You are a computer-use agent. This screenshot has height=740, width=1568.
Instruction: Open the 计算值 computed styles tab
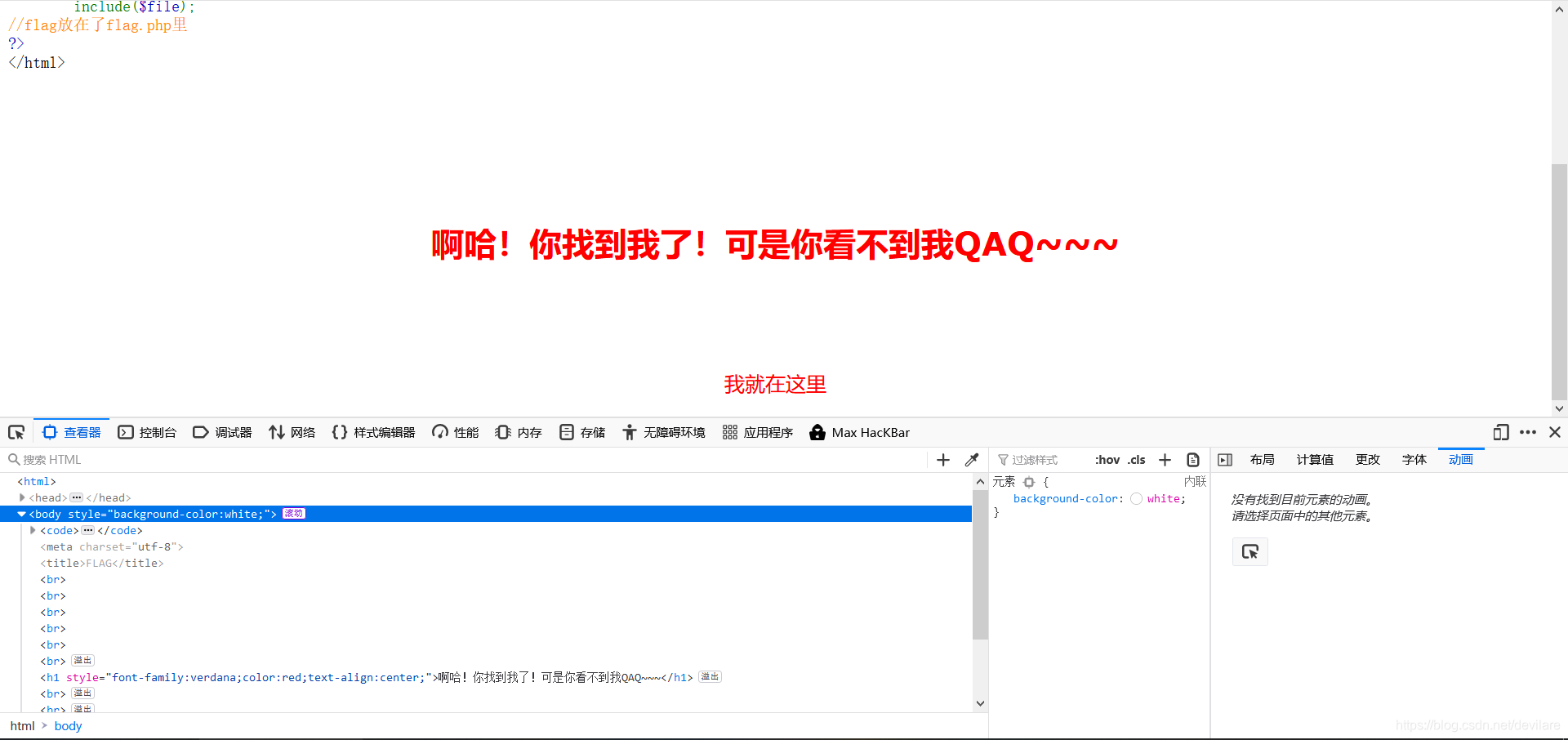point(1314,459)
